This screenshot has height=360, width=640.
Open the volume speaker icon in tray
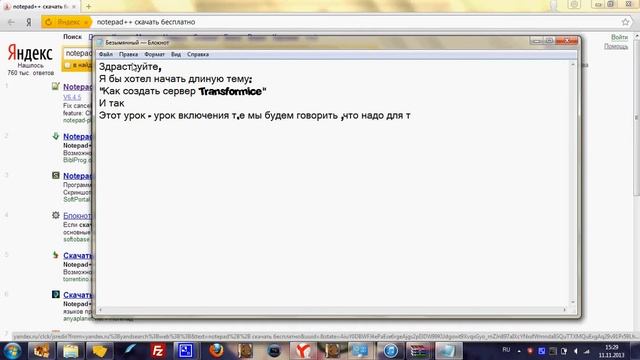[x=576, y=351]
